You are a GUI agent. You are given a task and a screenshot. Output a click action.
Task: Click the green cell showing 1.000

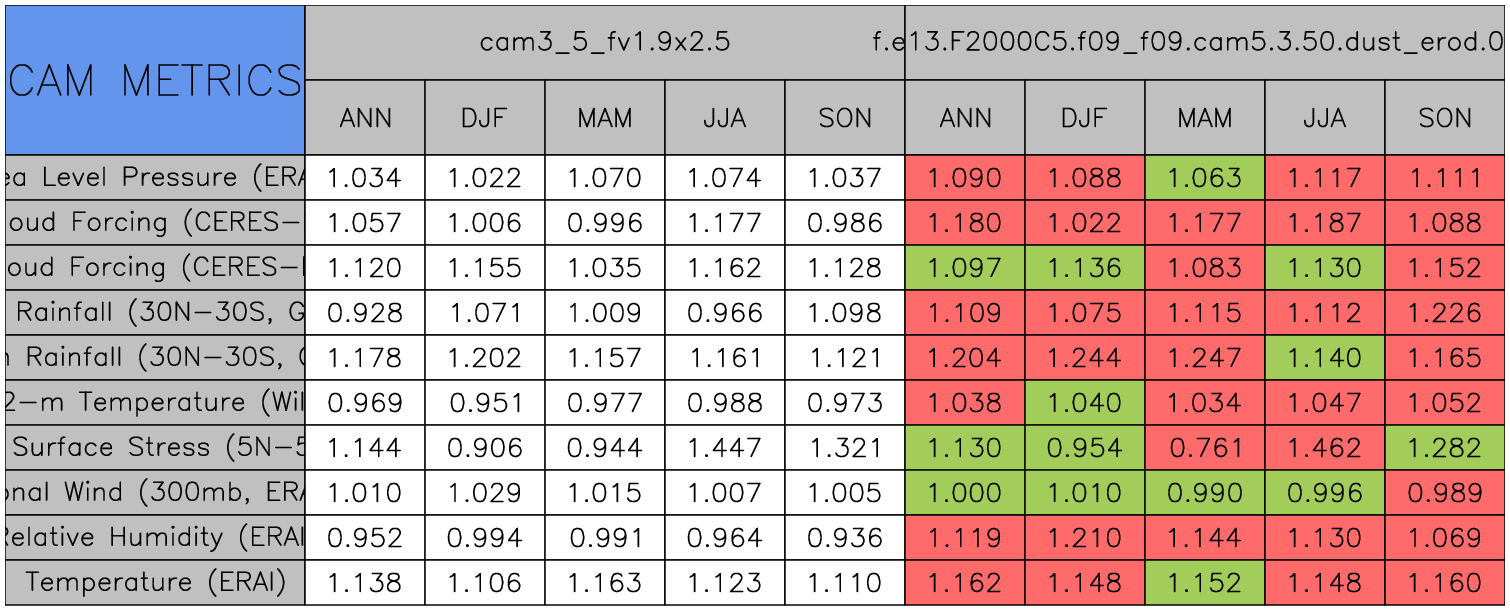click(x=965, y=492)
